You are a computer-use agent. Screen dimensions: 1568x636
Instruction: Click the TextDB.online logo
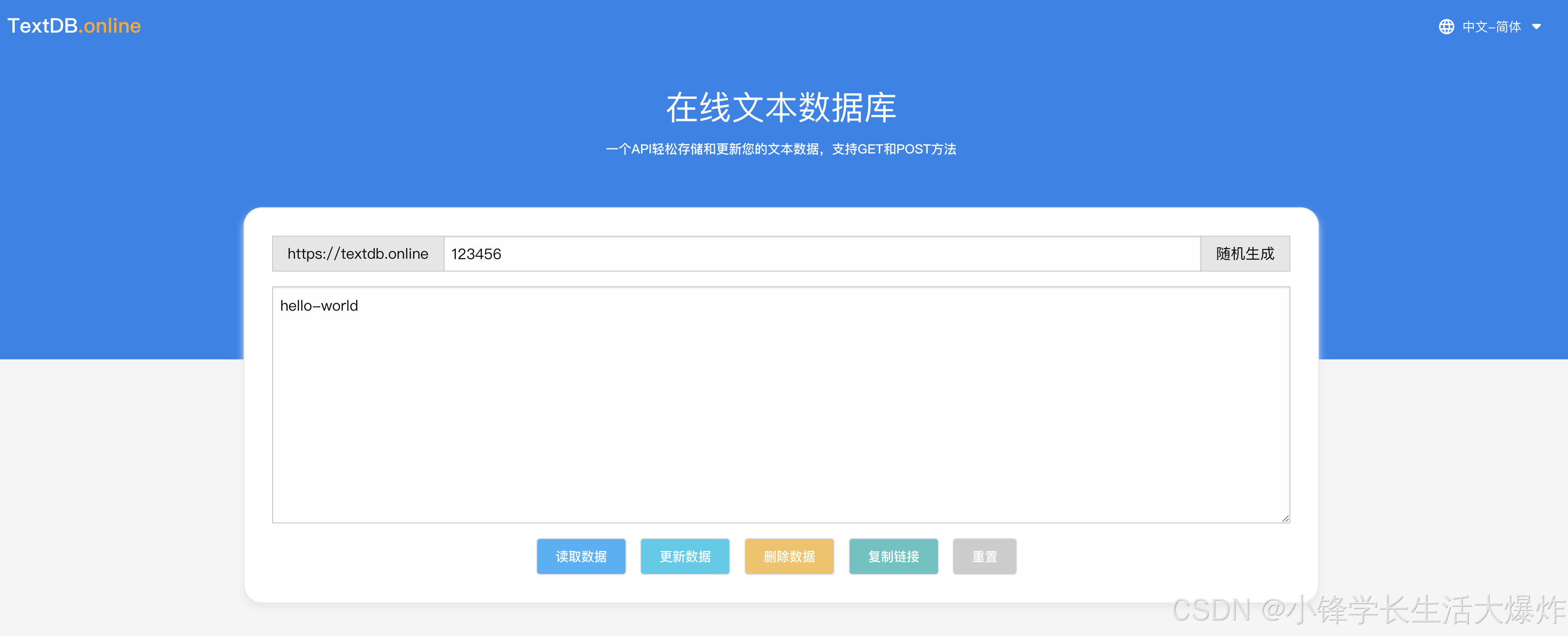coord(74,26)
